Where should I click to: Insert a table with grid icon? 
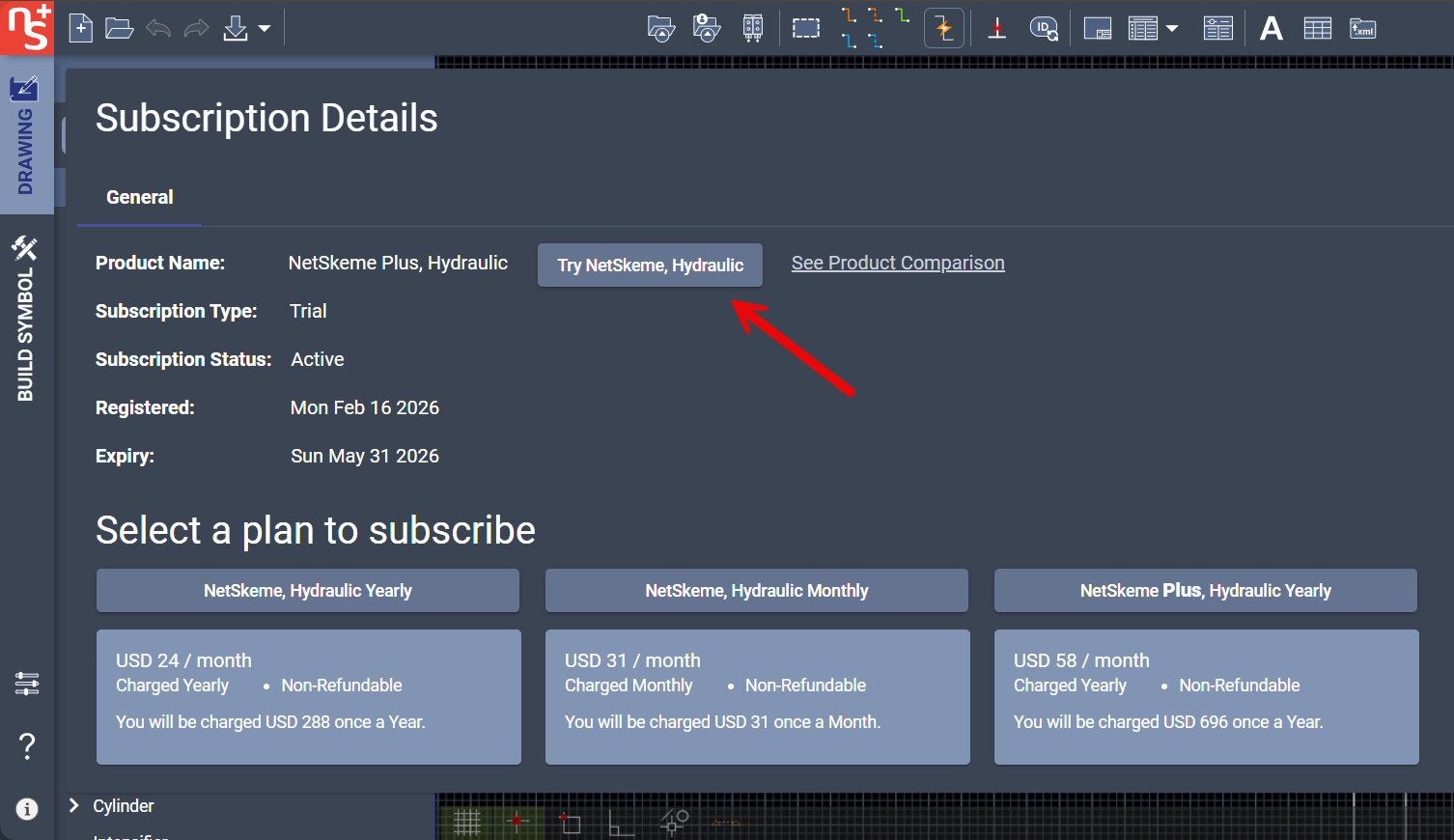coord(1318,29)
